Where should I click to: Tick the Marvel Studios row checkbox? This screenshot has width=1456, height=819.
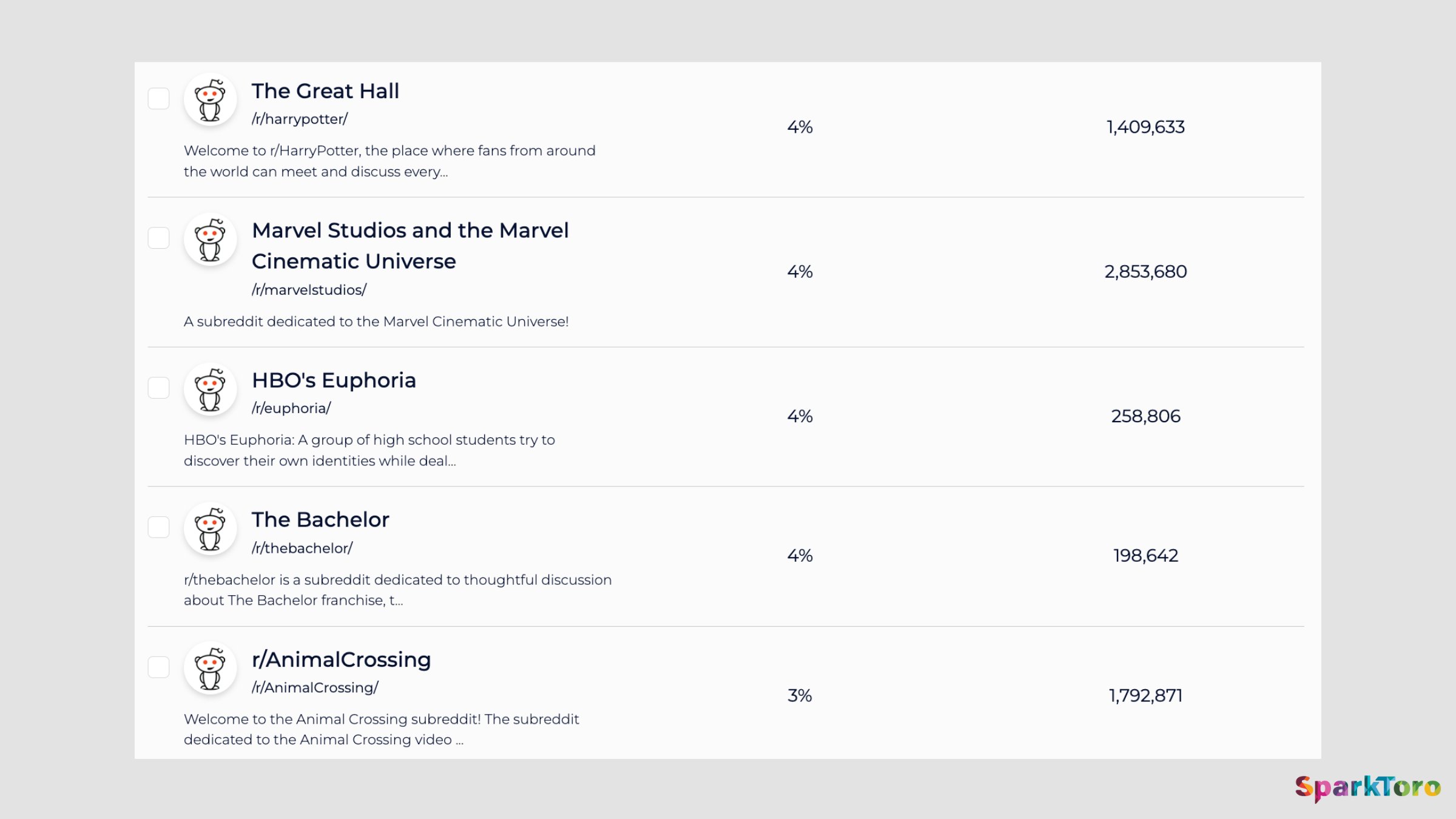(x=158, y=238)
